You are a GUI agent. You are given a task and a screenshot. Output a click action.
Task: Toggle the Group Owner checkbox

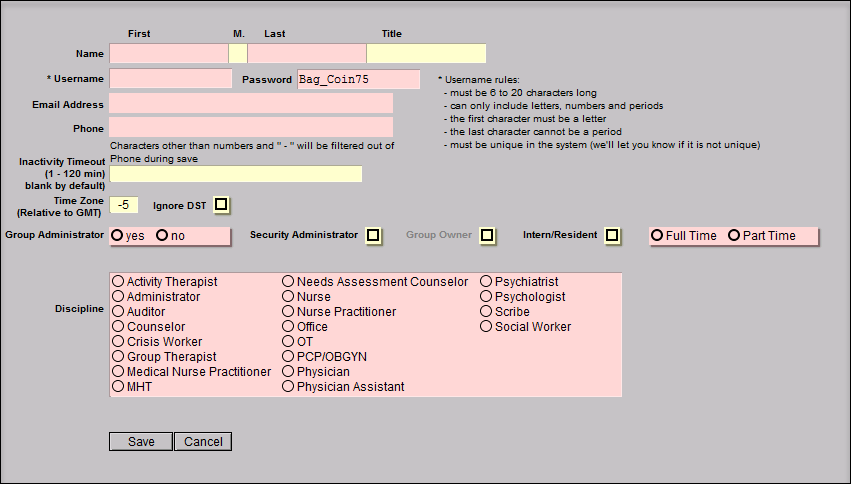tap(487, 235)
